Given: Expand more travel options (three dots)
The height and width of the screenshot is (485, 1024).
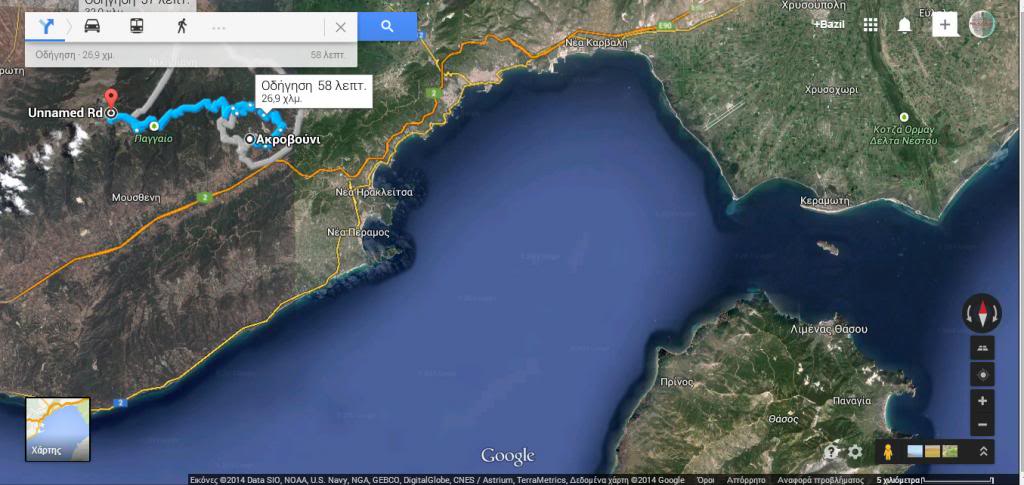Looking at the screenshot, I should pos(219,27).
